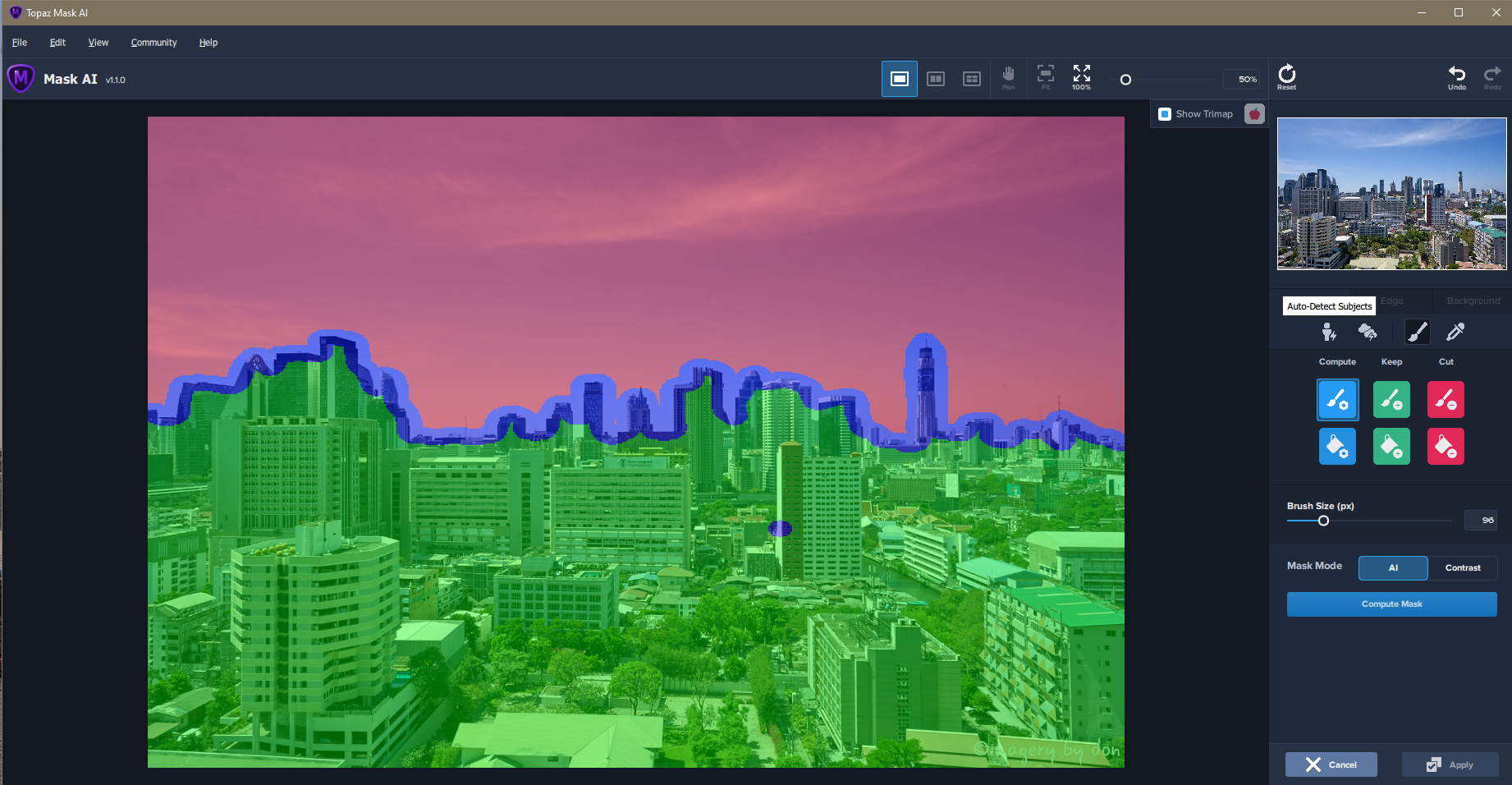Screen dimensions: 1512x785
Task: Select the paintbrush tool icon
Action: (1417, 332)
